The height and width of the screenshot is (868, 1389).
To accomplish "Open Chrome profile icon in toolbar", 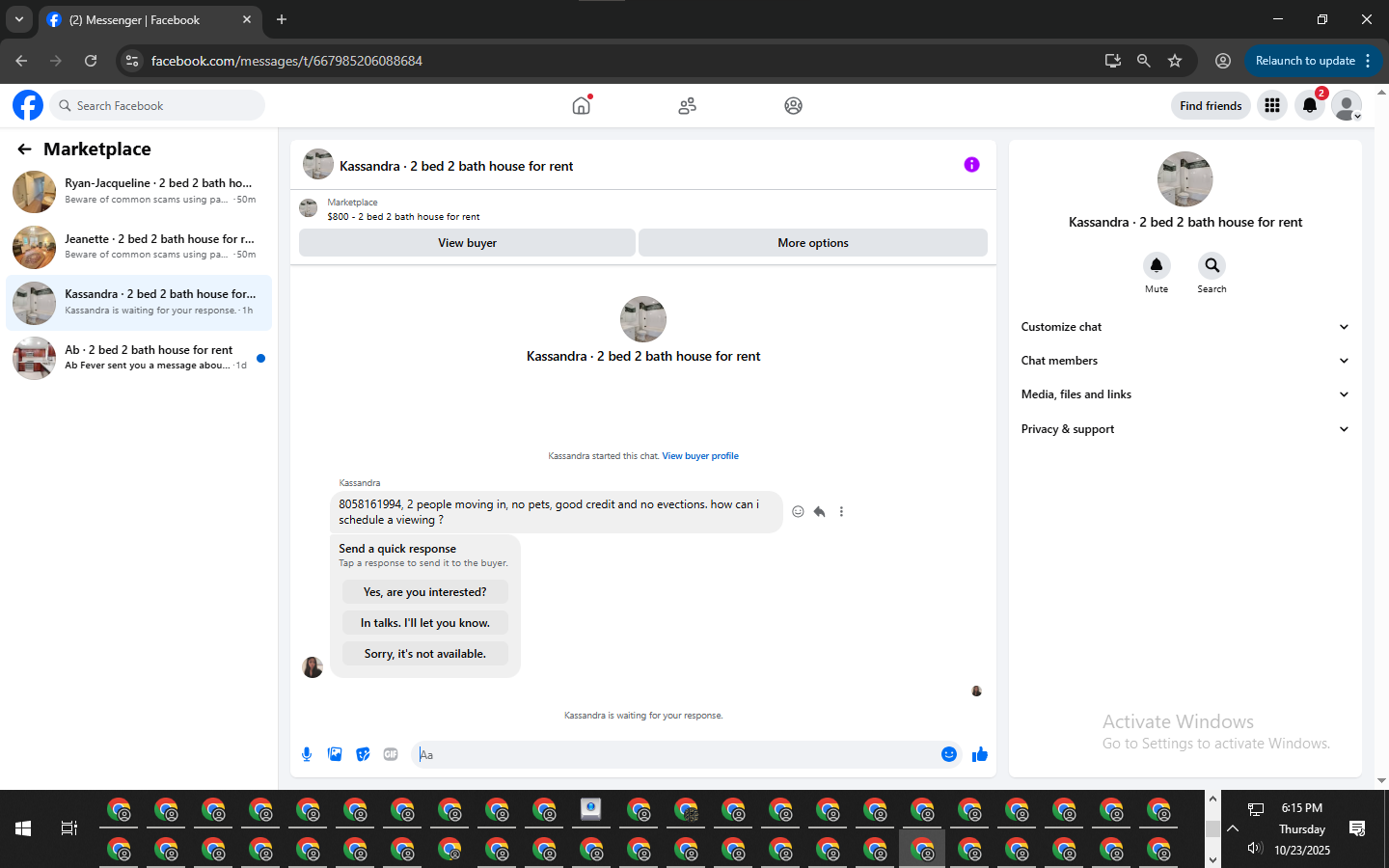I will coord(1223,61).
